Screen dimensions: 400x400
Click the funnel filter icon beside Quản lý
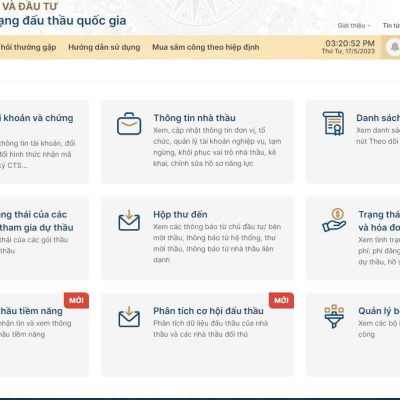[334, 317]
